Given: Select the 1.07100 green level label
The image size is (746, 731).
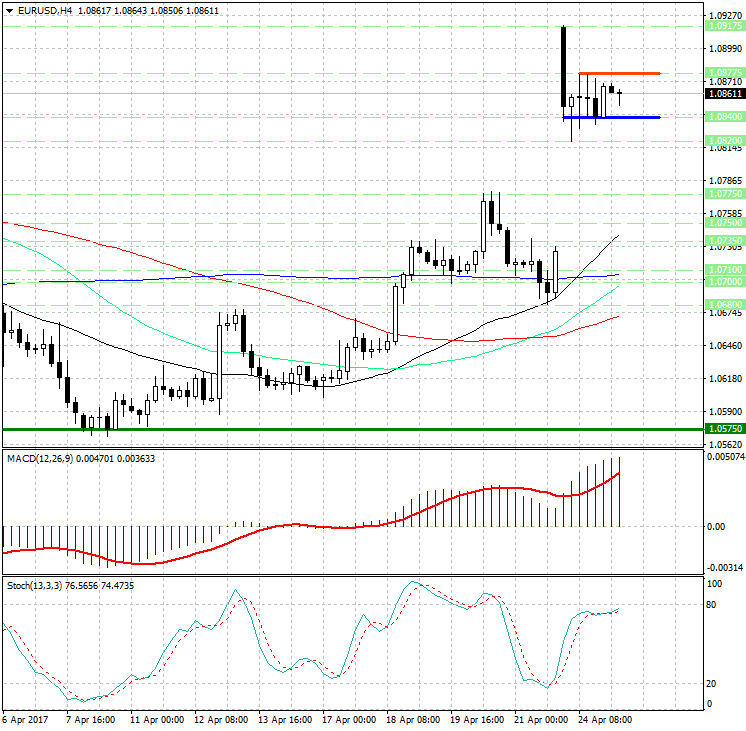Looking at the screenshot, I should [x=724, y=270].
